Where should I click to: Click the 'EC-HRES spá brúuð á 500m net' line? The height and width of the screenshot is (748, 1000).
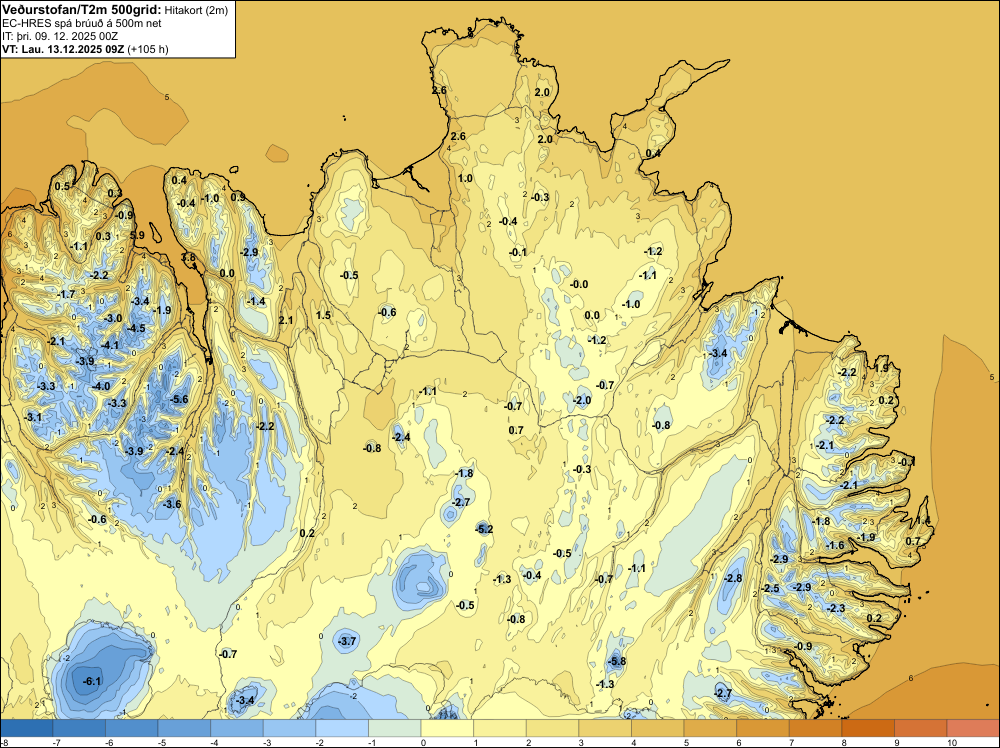click(82, 23)
